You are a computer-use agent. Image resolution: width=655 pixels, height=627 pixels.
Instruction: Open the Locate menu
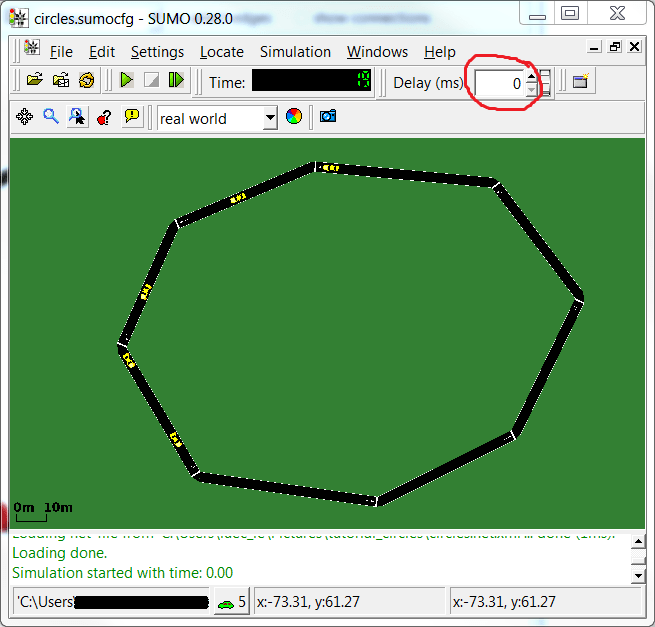click(222, 52)
